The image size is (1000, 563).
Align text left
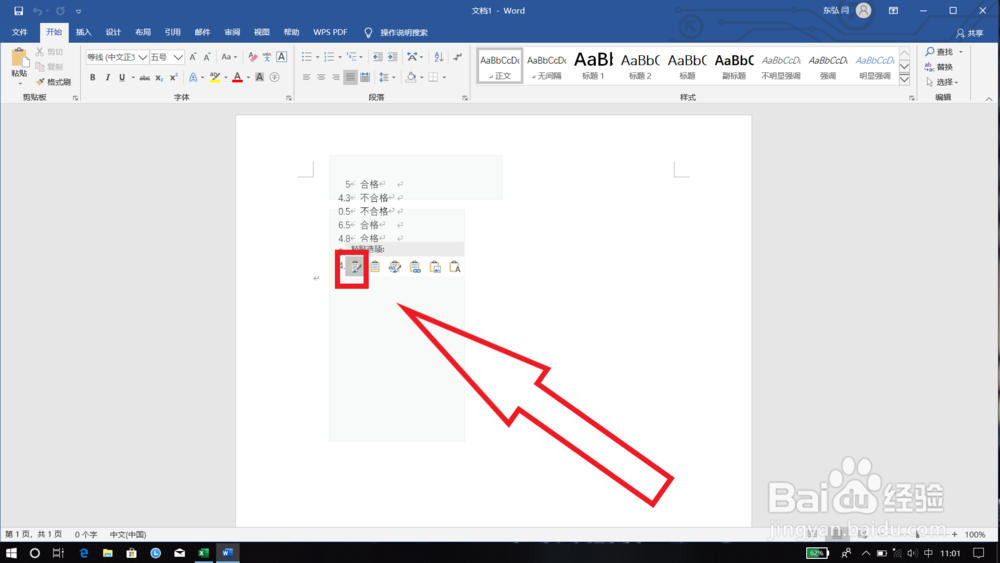[307, 78]
